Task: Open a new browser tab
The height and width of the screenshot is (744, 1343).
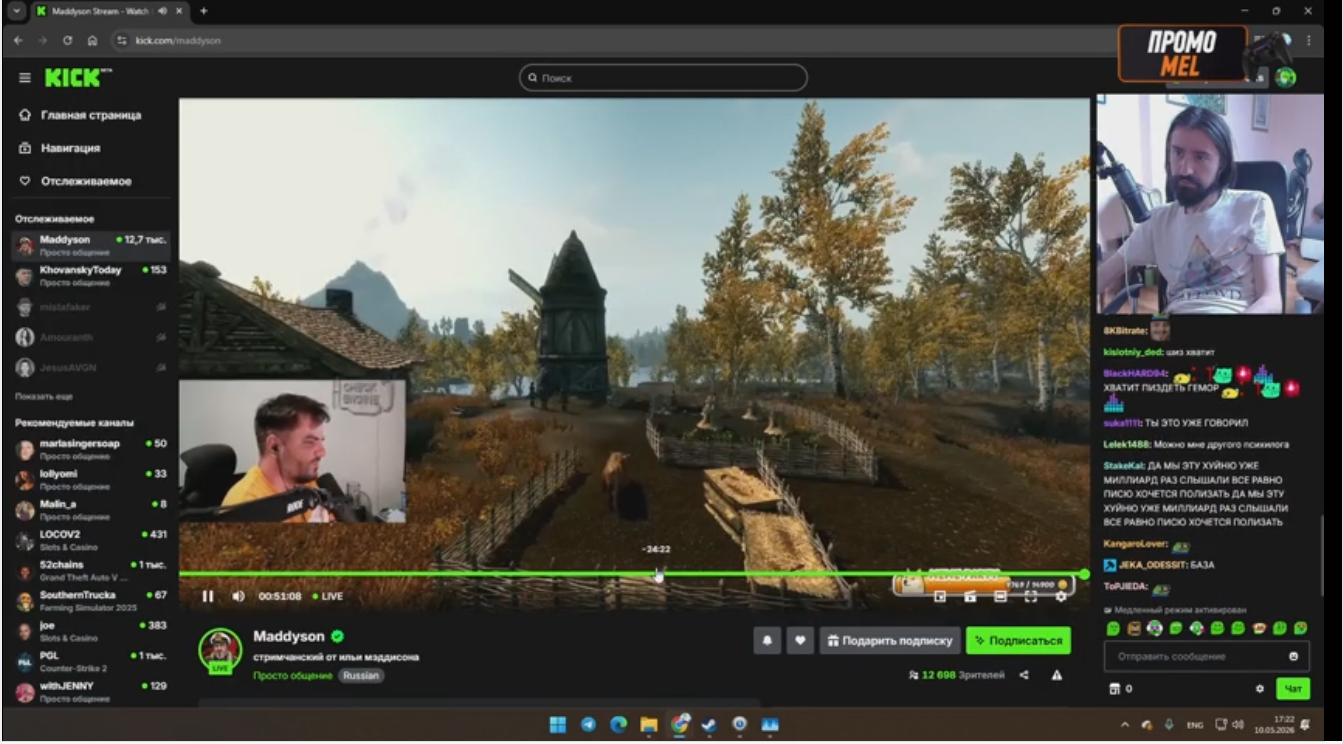Action: 204,11
